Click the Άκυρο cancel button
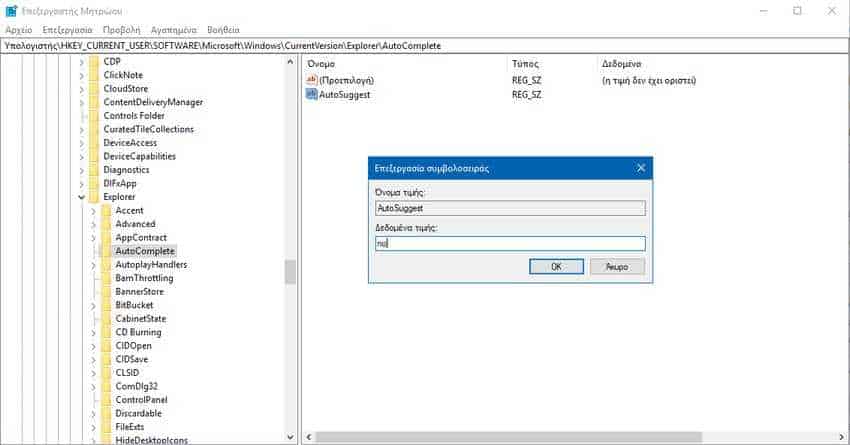 pos(617,267)
